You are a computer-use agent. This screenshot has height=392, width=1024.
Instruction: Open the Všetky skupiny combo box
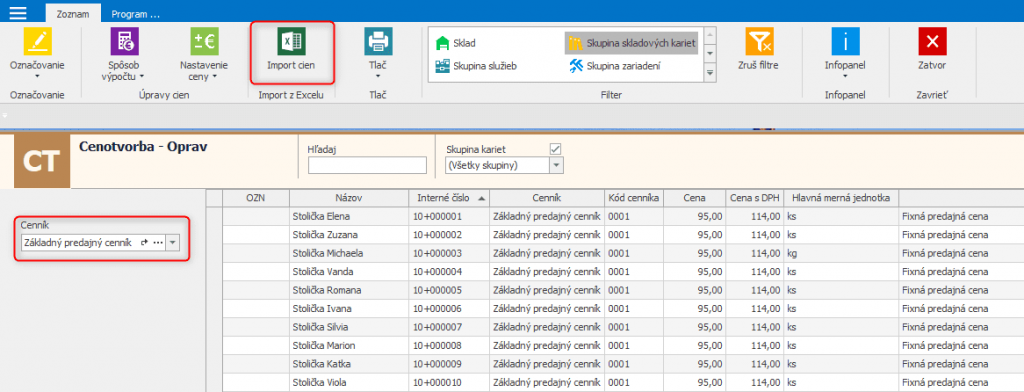pyautogui.click(x=504, y=165)
